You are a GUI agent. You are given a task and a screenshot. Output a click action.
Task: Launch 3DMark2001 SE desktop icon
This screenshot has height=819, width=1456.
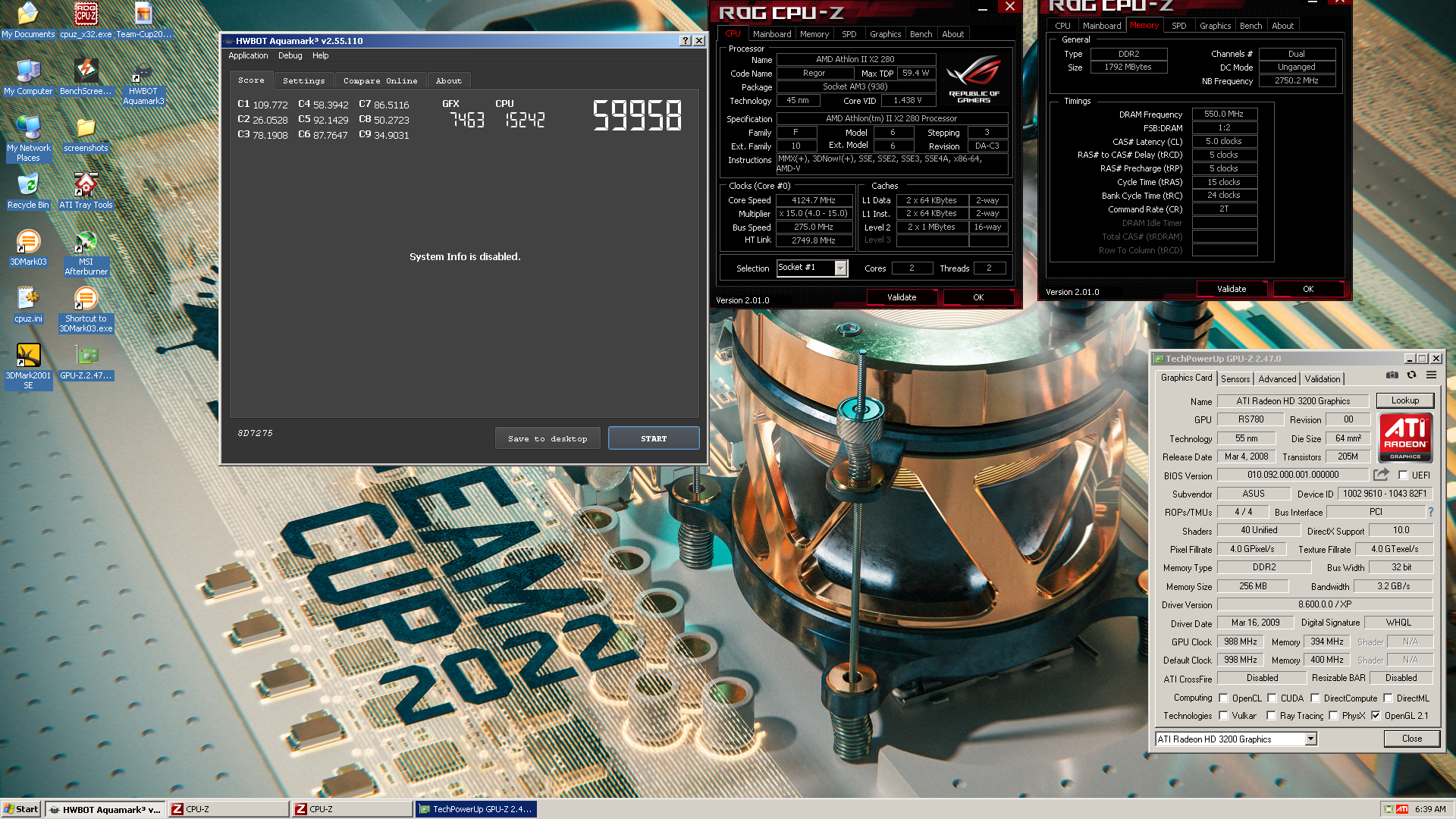28,366
